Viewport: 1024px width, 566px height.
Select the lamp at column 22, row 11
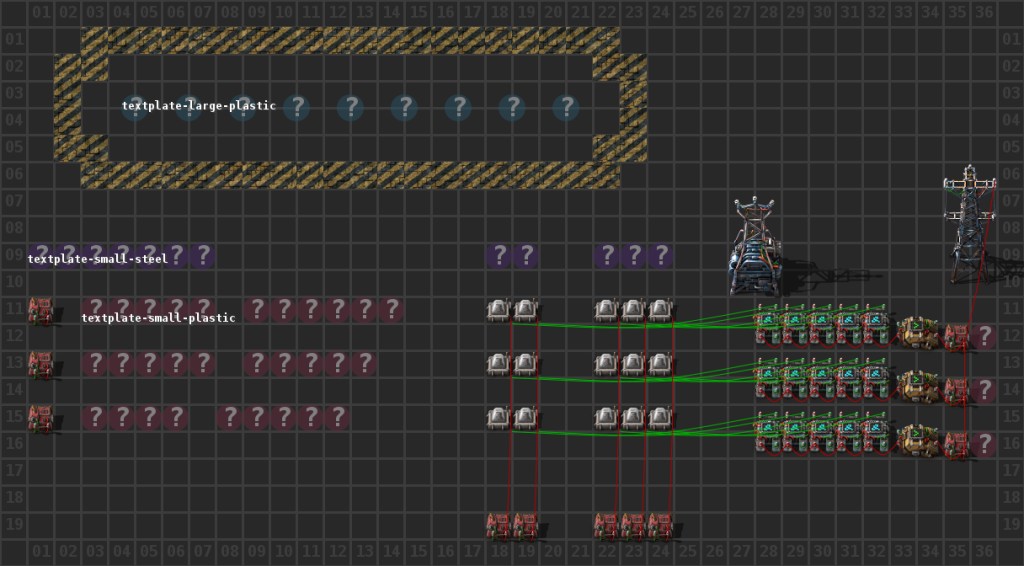pyautogui.click(x=606, y=310)
